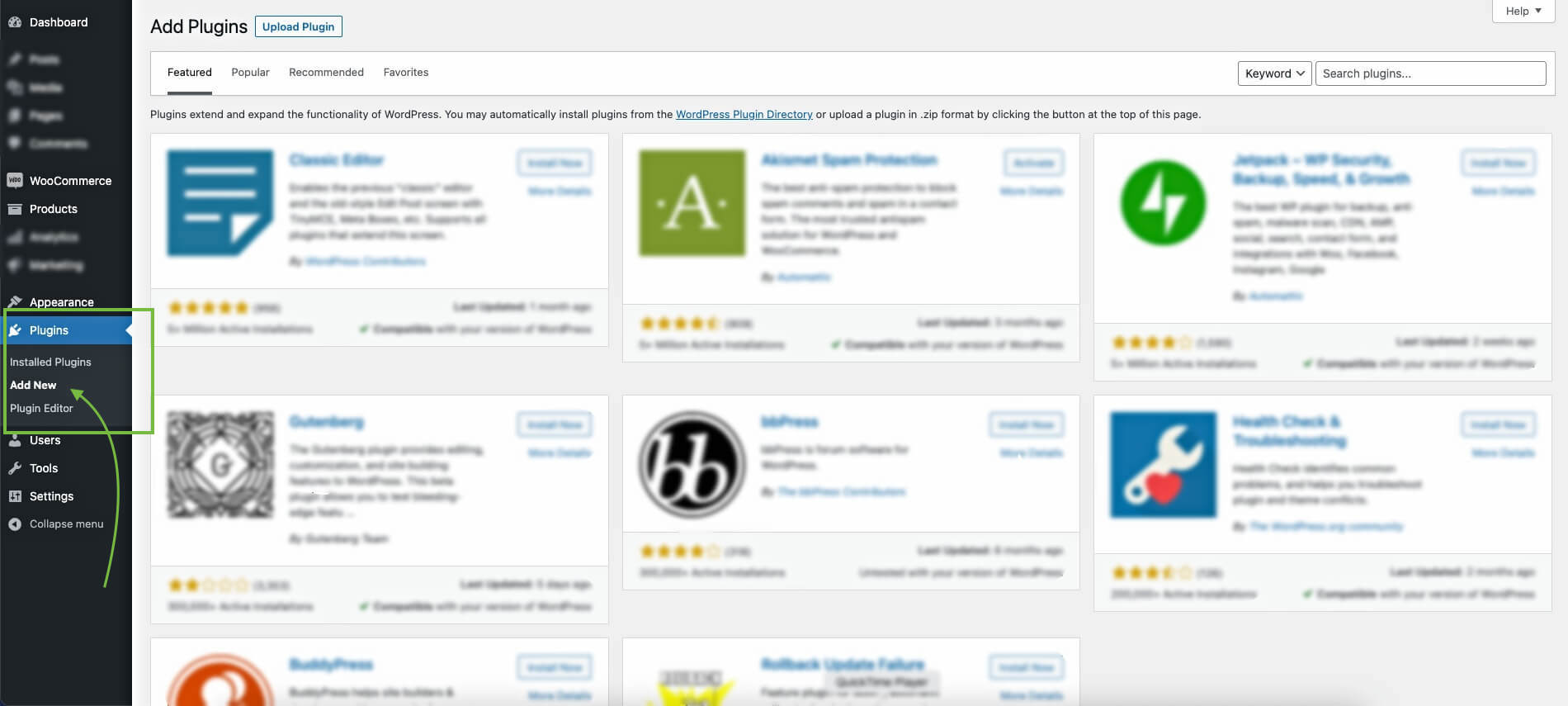This screenshot has height=706, width=1568.
Task: View More Details for Gutenberg
Action: [560, 453]
